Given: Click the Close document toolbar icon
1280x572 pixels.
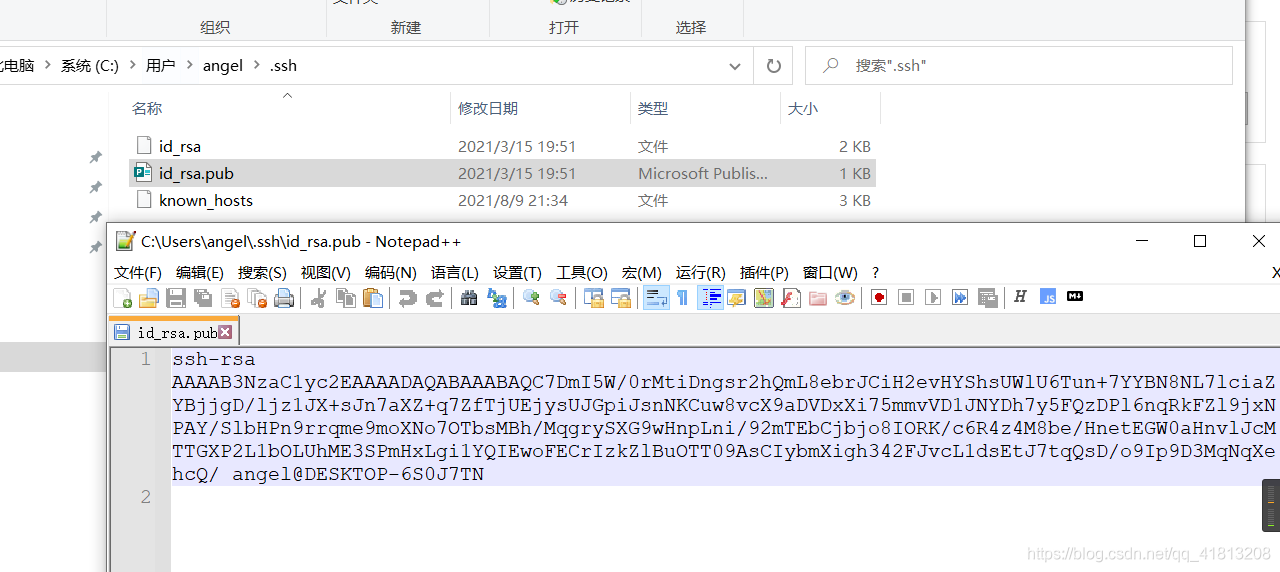Looking at the screenshot, I should (230, 298).
